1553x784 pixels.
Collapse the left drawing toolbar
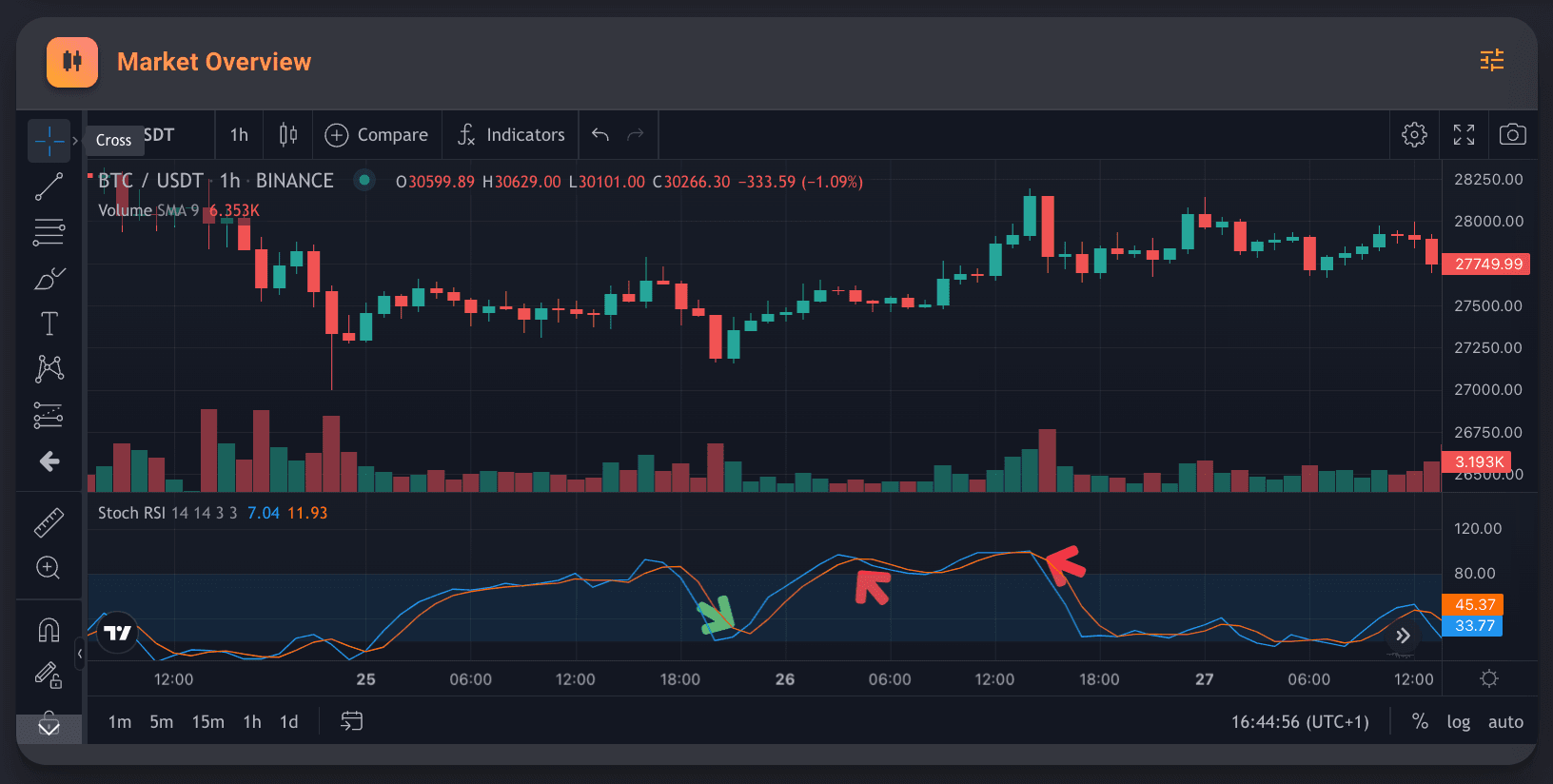80,654
